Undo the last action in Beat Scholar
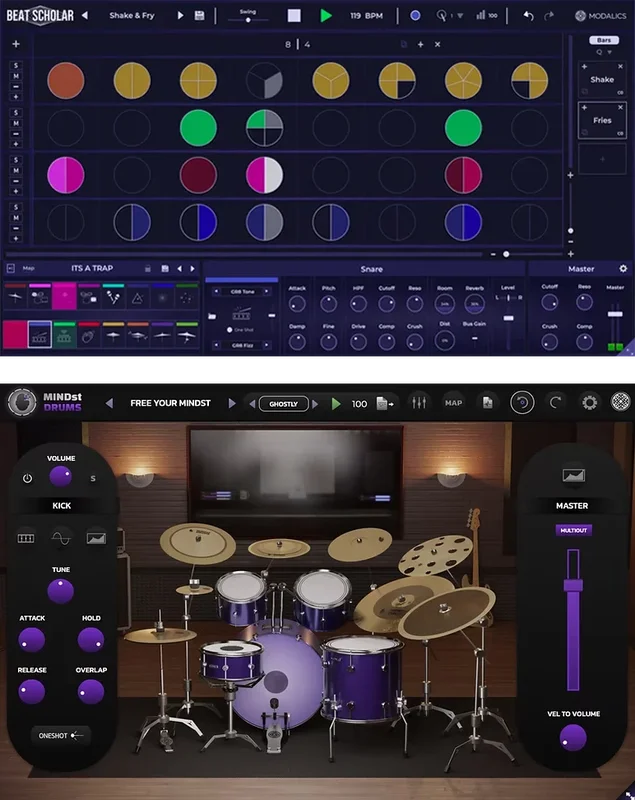This screenshot has width=635, height=800. pos(528,16)
